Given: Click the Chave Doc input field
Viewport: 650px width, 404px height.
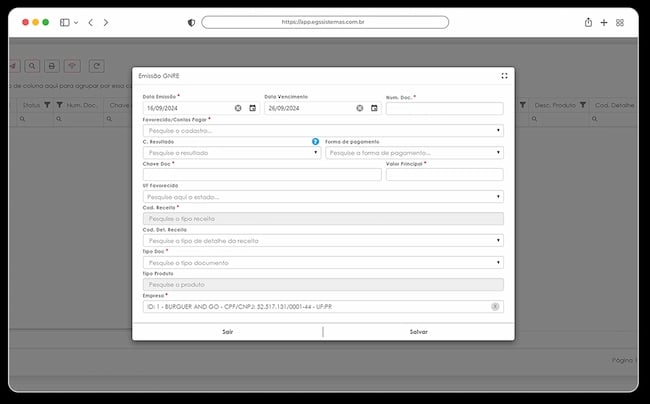Looking at the screenshot, I should coord(262,174).
